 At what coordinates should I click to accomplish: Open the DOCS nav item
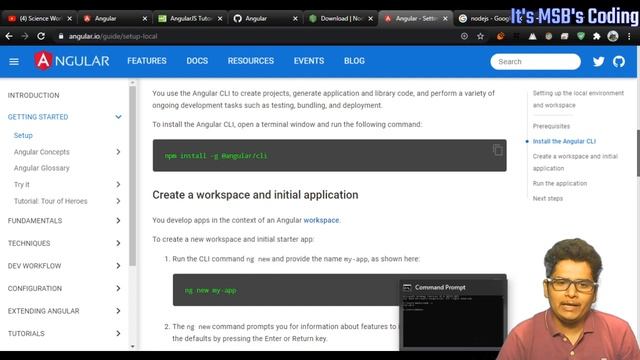197,61
